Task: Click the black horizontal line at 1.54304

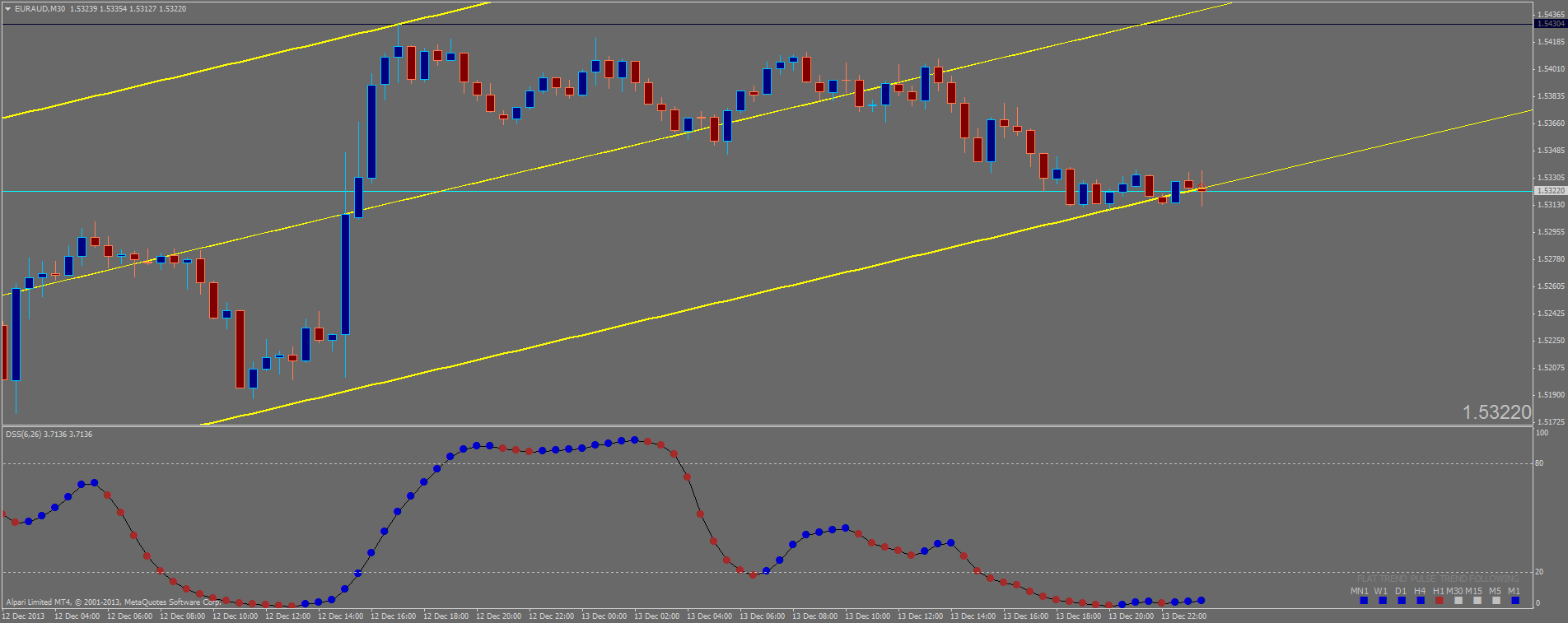Action: point(766,24)
